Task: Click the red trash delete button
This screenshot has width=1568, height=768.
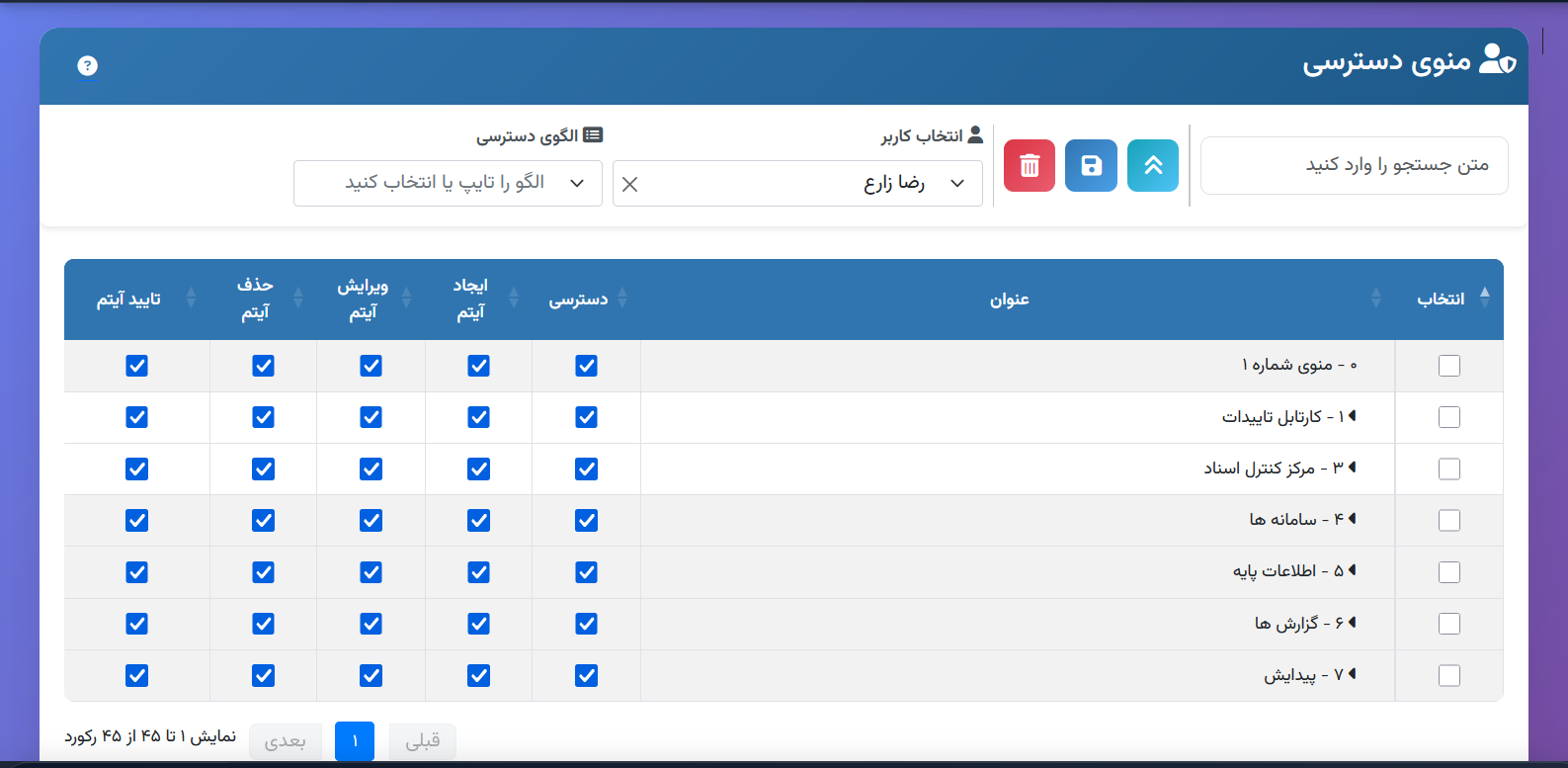Action: coord(1030,165)
